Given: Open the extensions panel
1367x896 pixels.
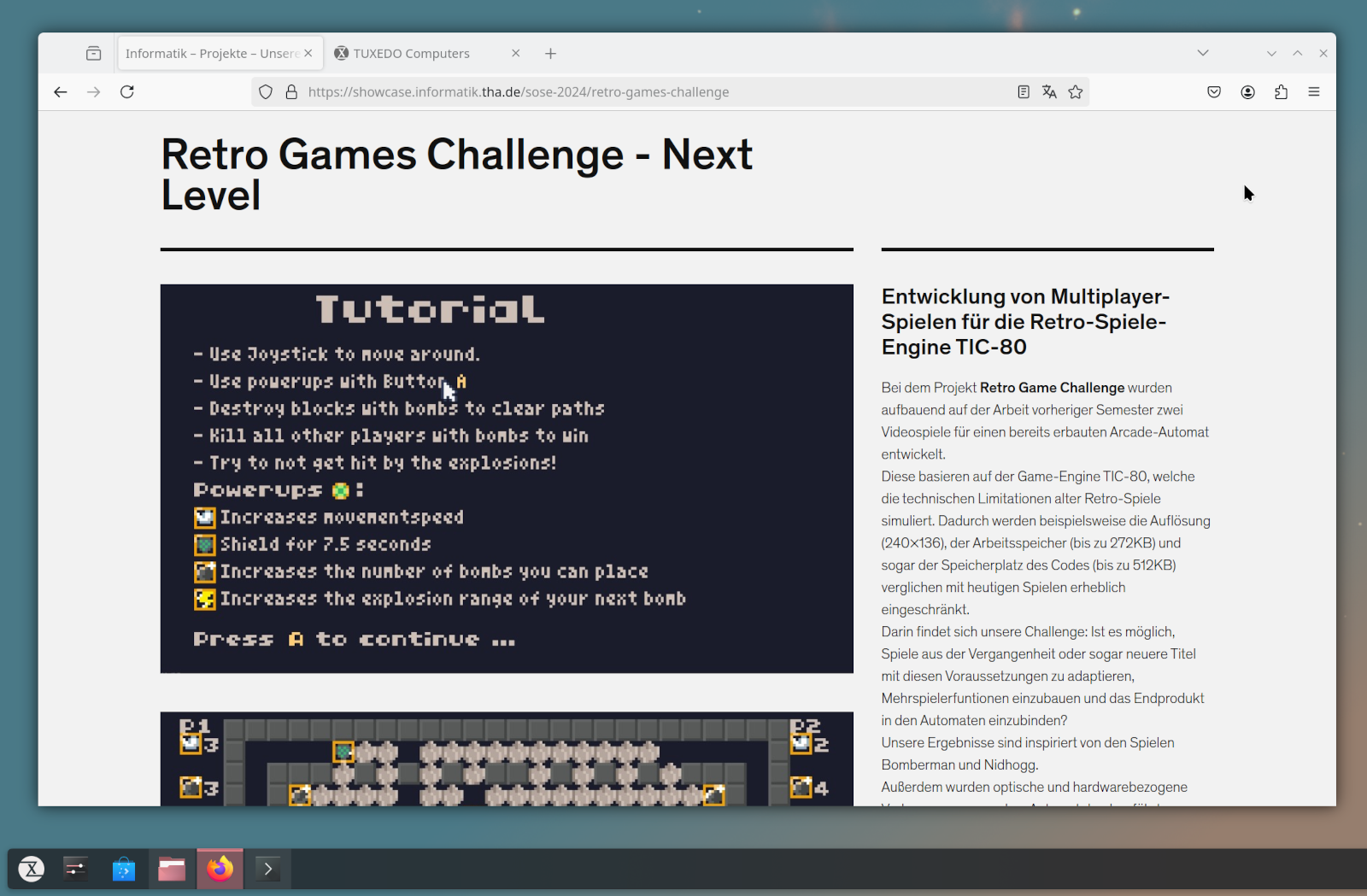Looking at the screenshot, I should pos(1281,91).
